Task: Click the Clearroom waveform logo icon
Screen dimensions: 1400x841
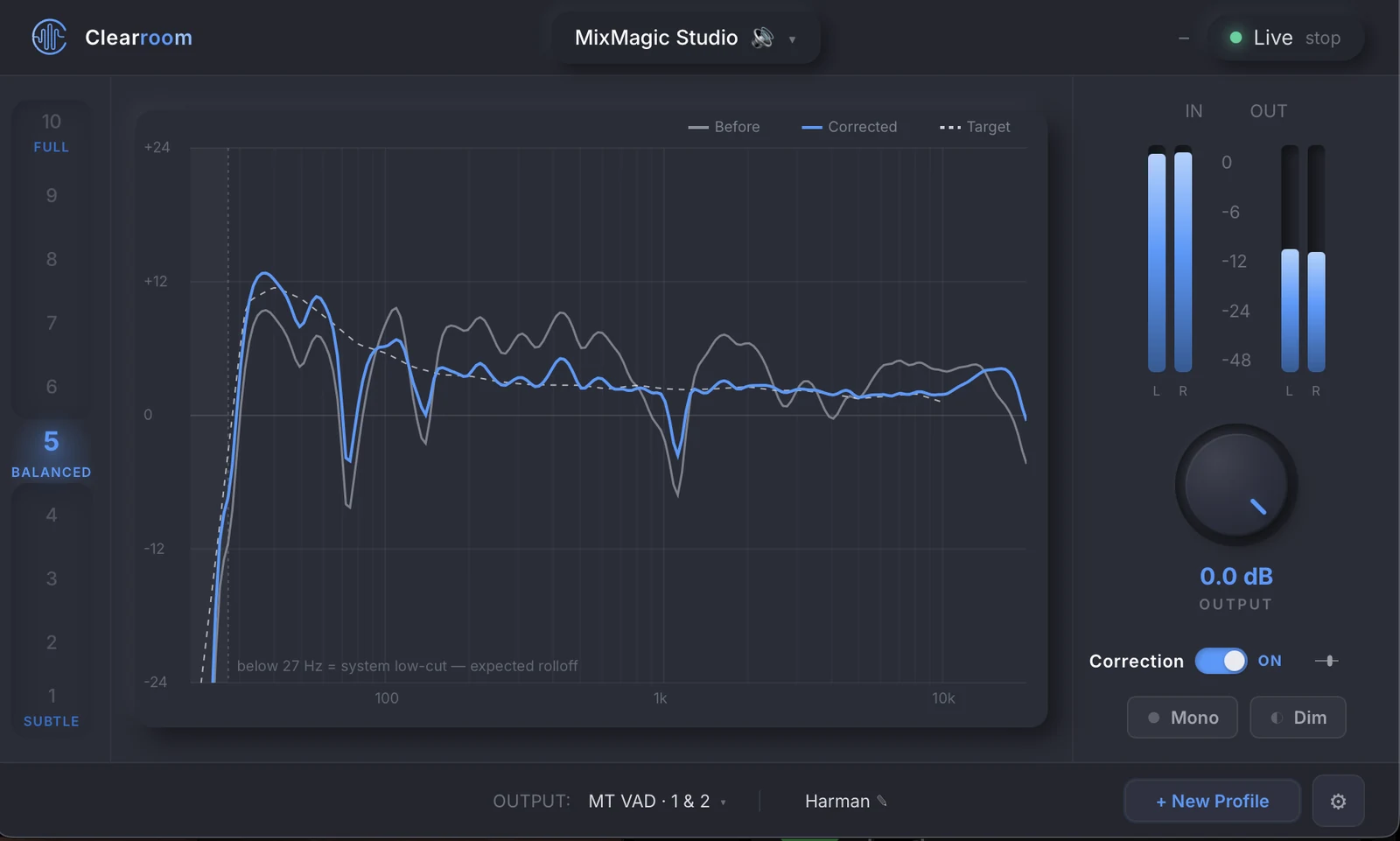Action: coord(49,37)
